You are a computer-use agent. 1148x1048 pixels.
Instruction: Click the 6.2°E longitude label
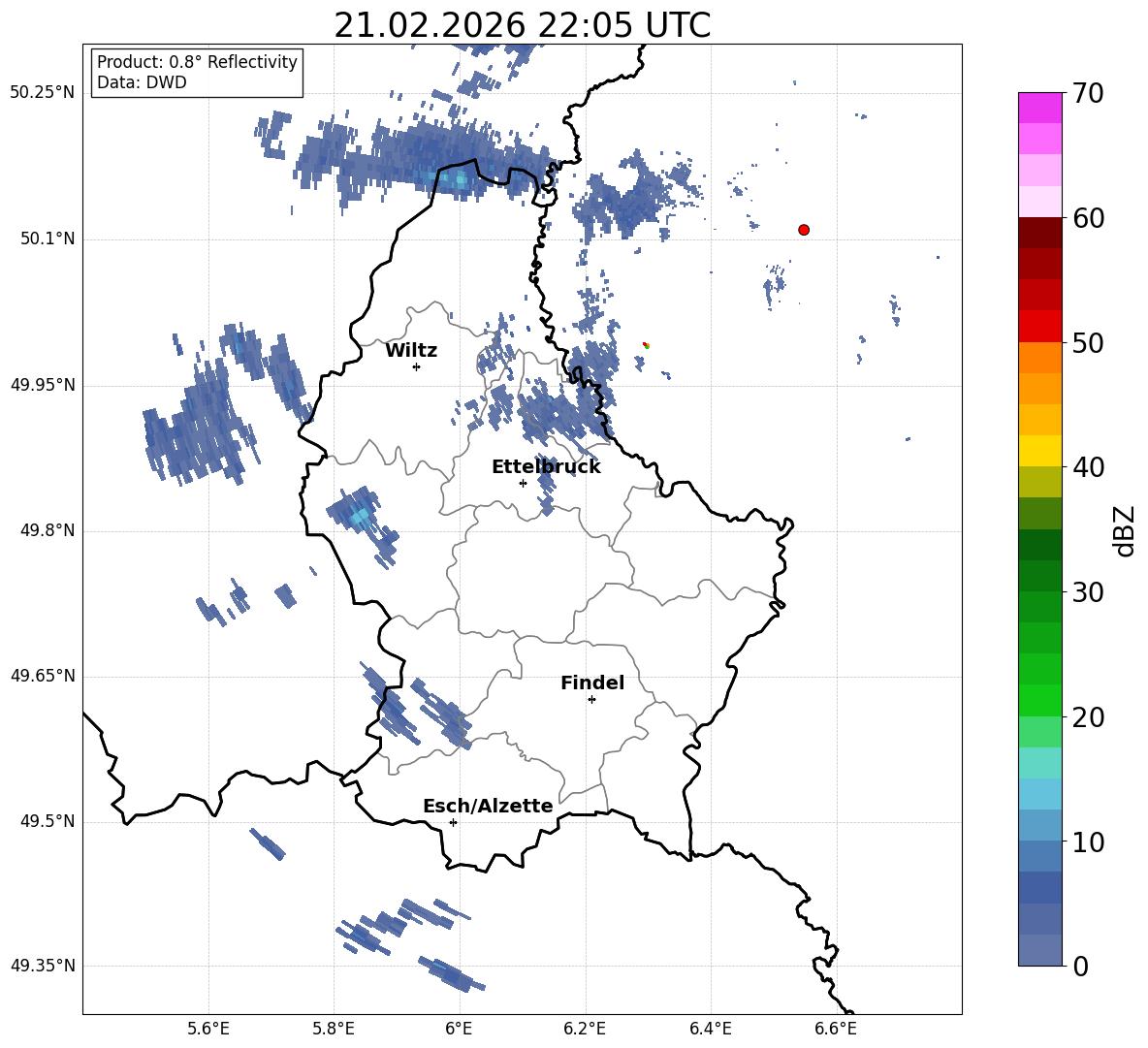(x=585, y=1029)
